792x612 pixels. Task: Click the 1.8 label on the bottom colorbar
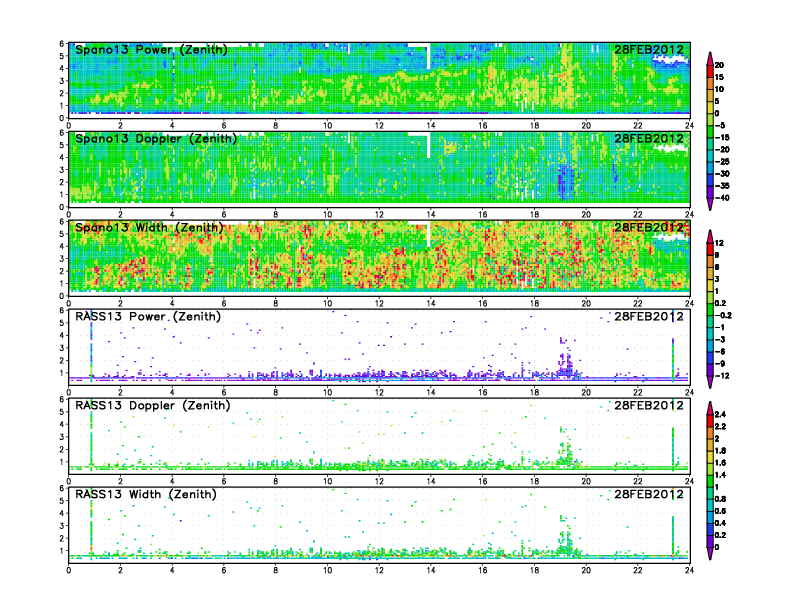[x=721, y=451]
